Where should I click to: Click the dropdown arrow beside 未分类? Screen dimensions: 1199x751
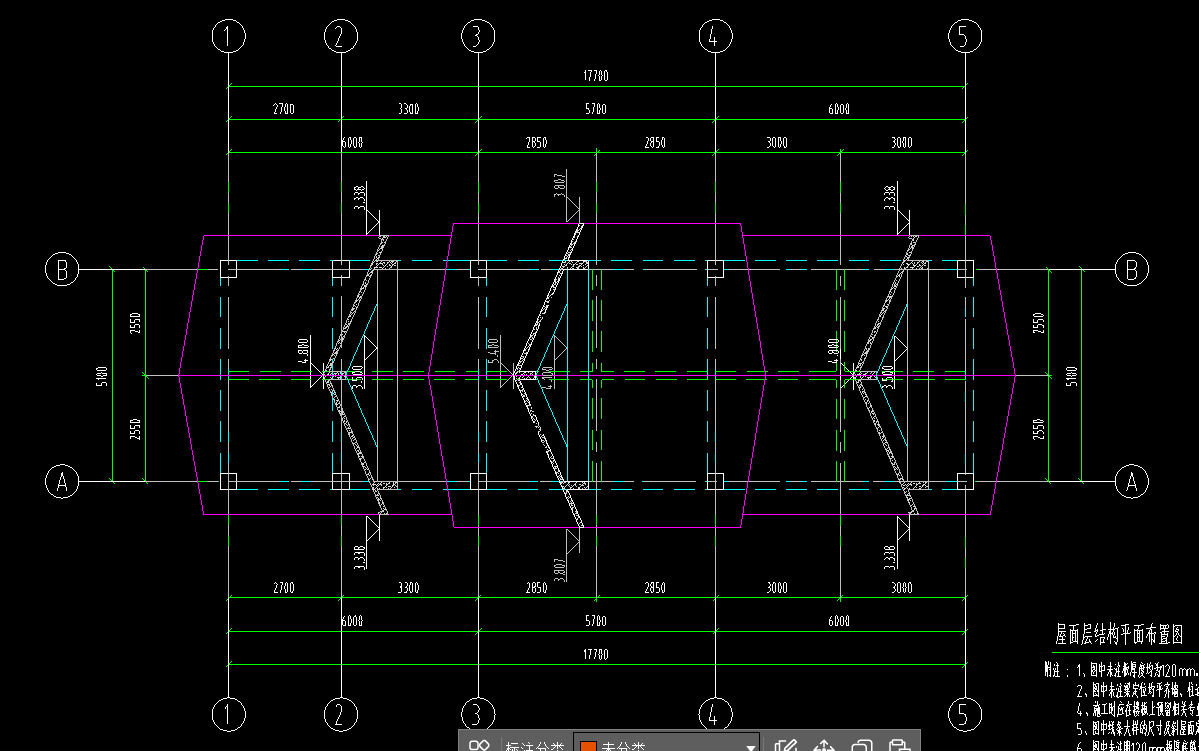pos(750,747)
